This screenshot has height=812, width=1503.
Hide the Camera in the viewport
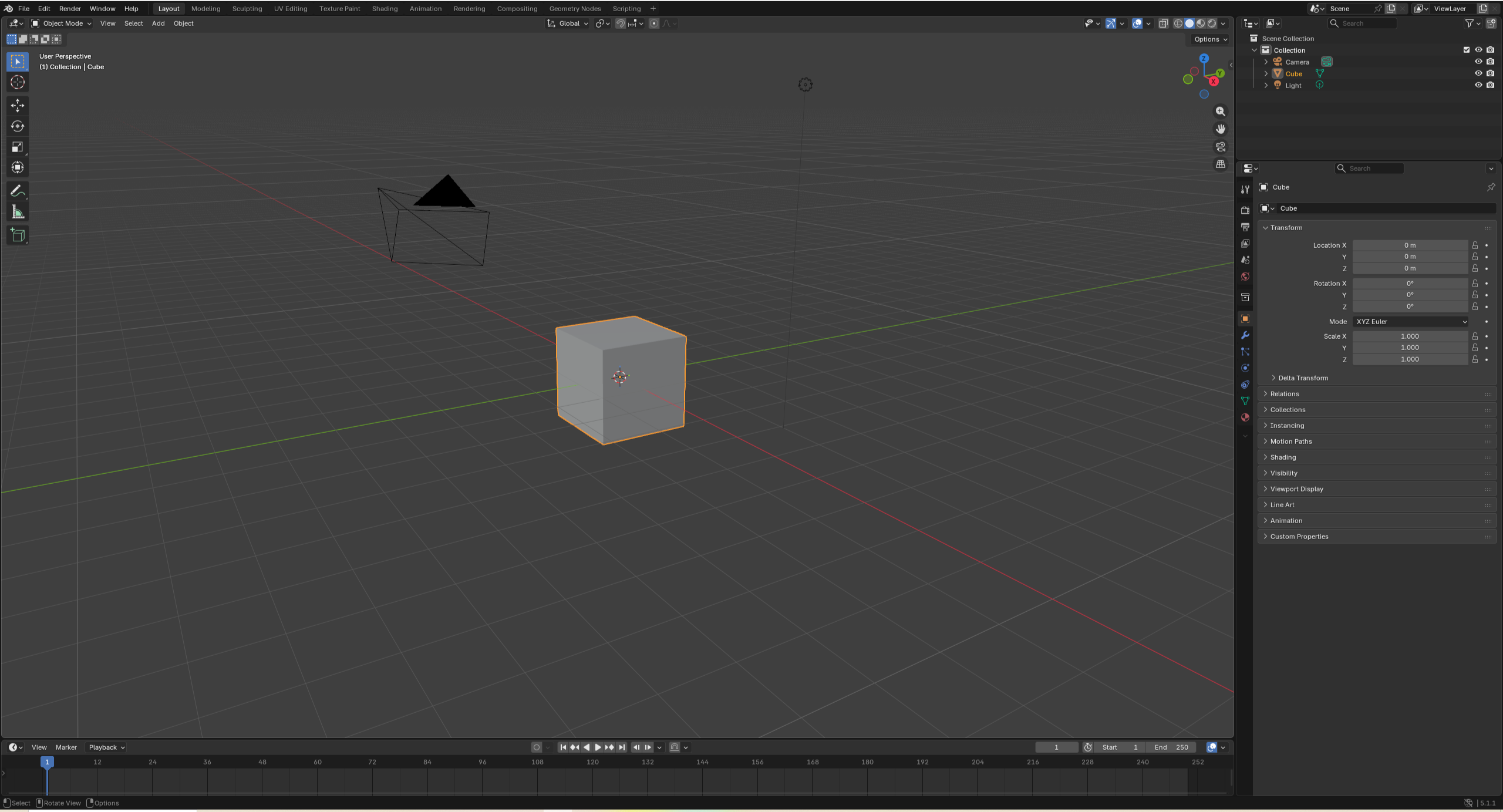click(x=1478, y=62)
